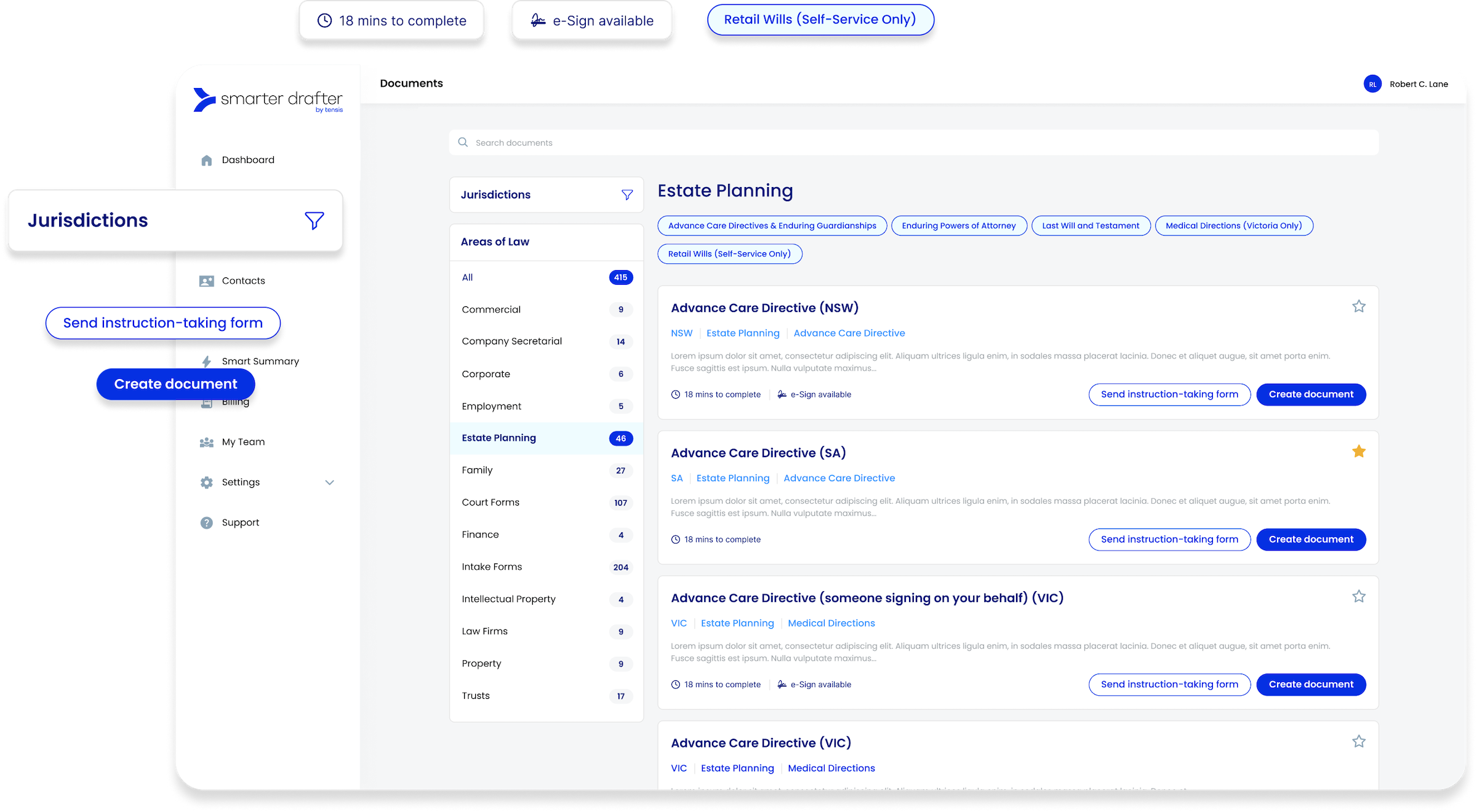
Task: Send instruction-taking form for Advance Care Directive (SA)
Action: [1169, 539]
